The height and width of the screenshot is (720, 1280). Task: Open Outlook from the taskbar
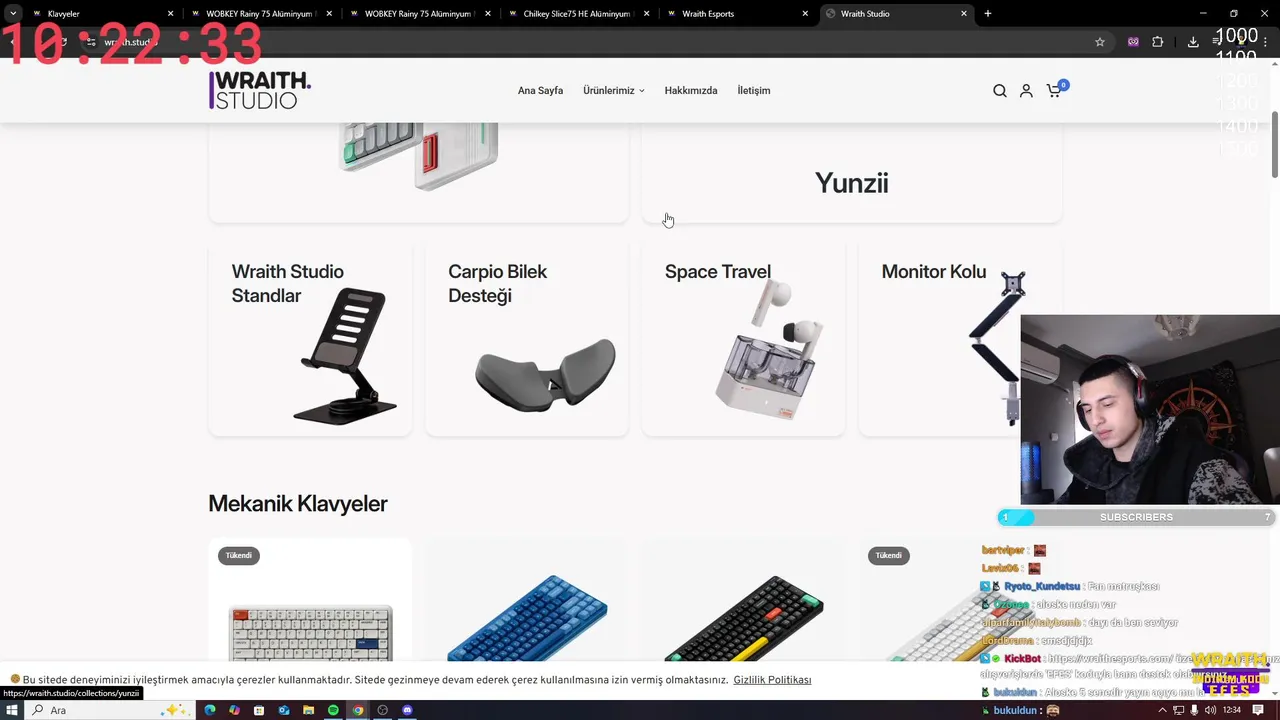coord(284,710)
